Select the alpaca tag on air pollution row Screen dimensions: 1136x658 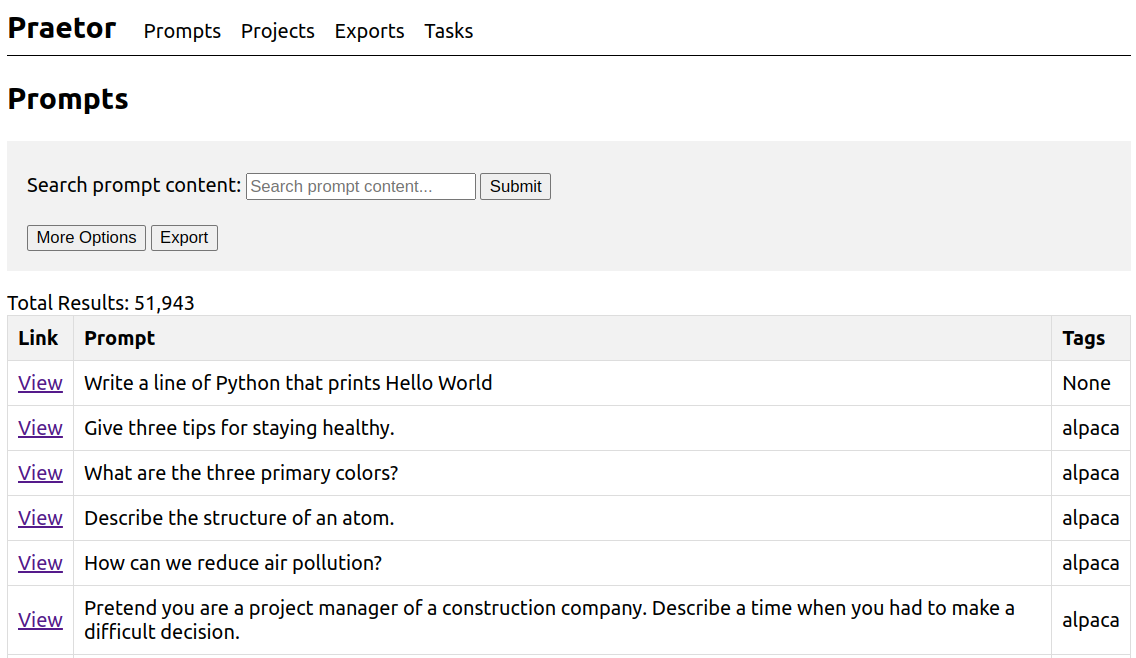tap(1090, 563)
